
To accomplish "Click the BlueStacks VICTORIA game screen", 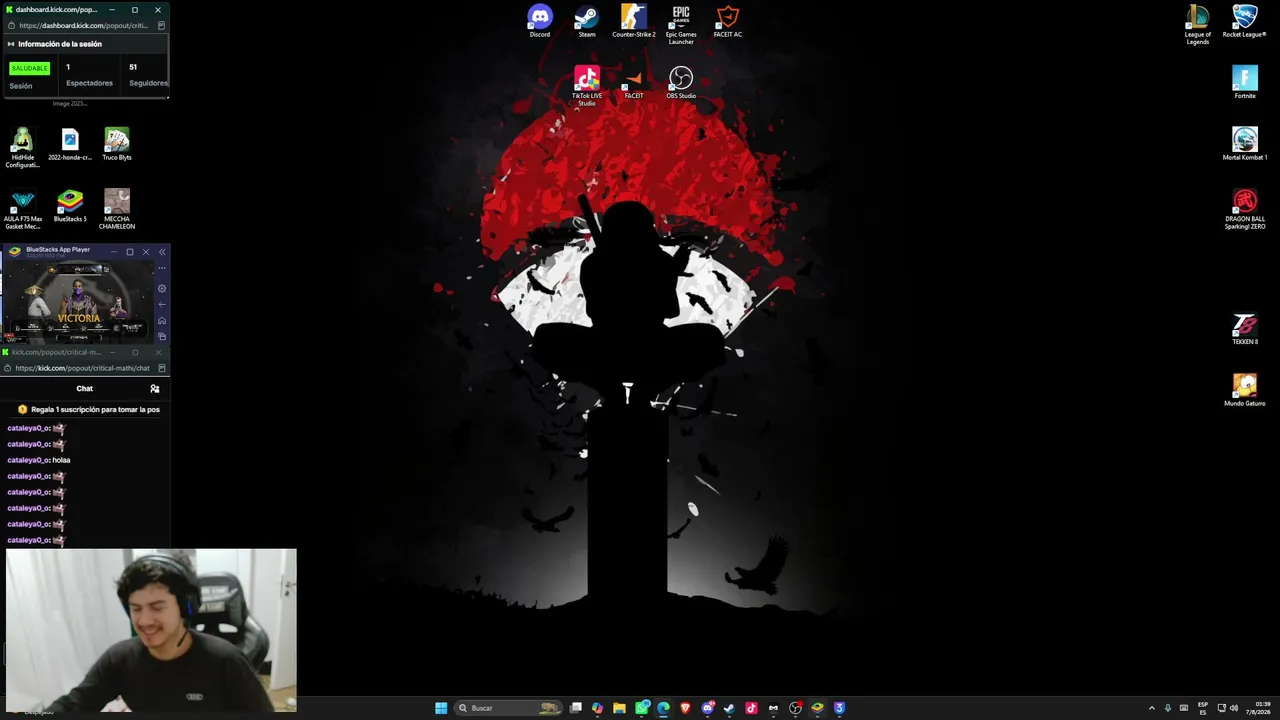I will coord(79,301).
